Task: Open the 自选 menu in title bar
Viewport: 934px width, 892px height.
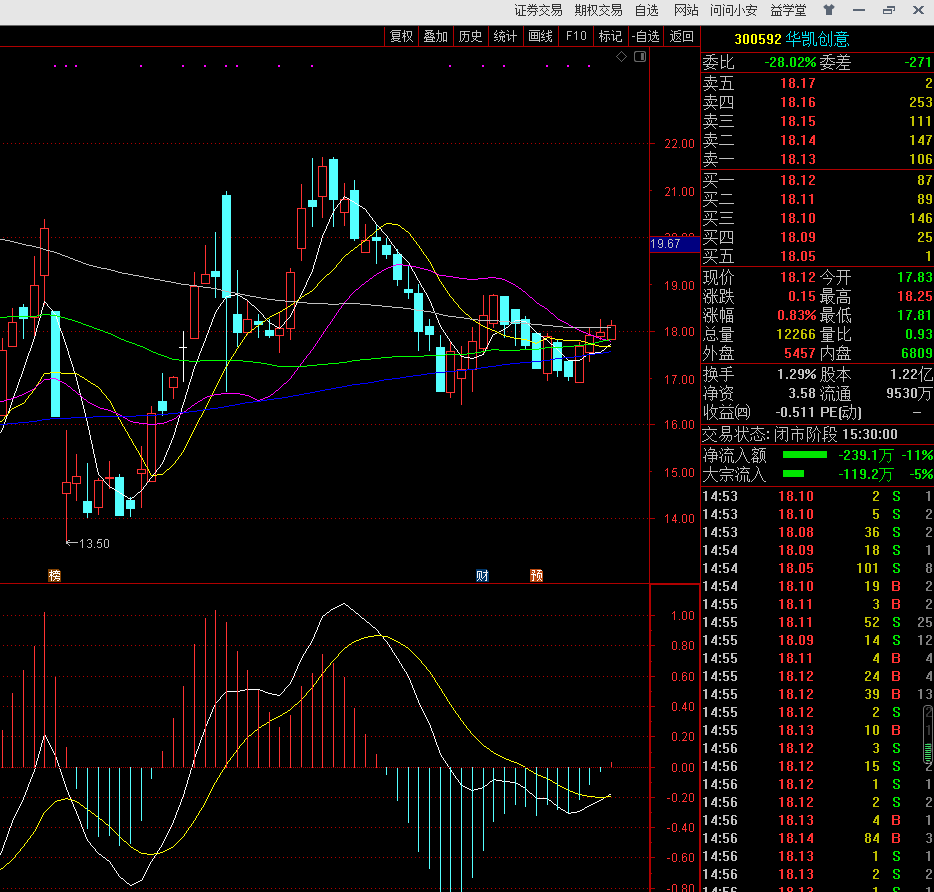Action: tap(646, 11)
